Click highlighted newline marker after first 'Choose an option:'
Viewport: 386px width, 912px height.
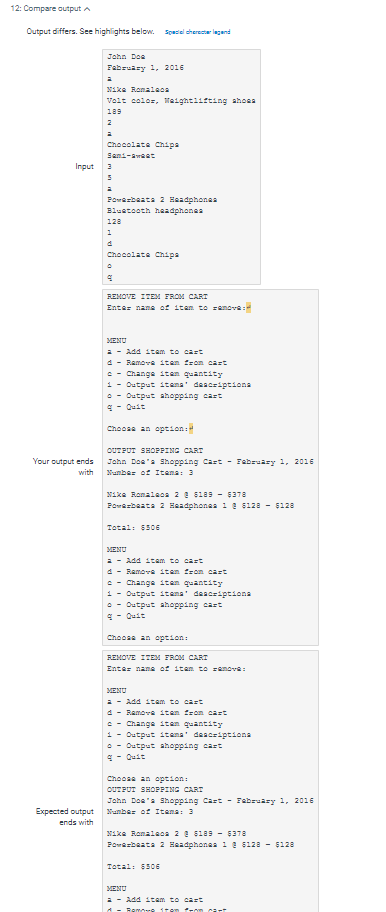click(x=191, y=429)
